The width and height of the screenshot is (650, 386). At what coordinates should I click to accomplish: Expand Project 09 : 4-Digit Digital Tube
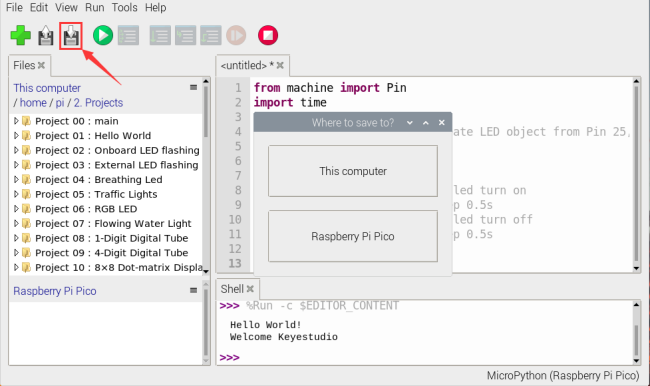(x=16, y=252)
